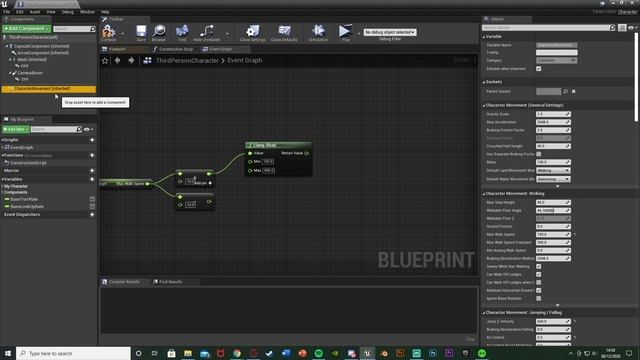Bookmark the graph with the star icon
Image resolution: width=640 pixels, height=360 pixels.
coord(105,60)
